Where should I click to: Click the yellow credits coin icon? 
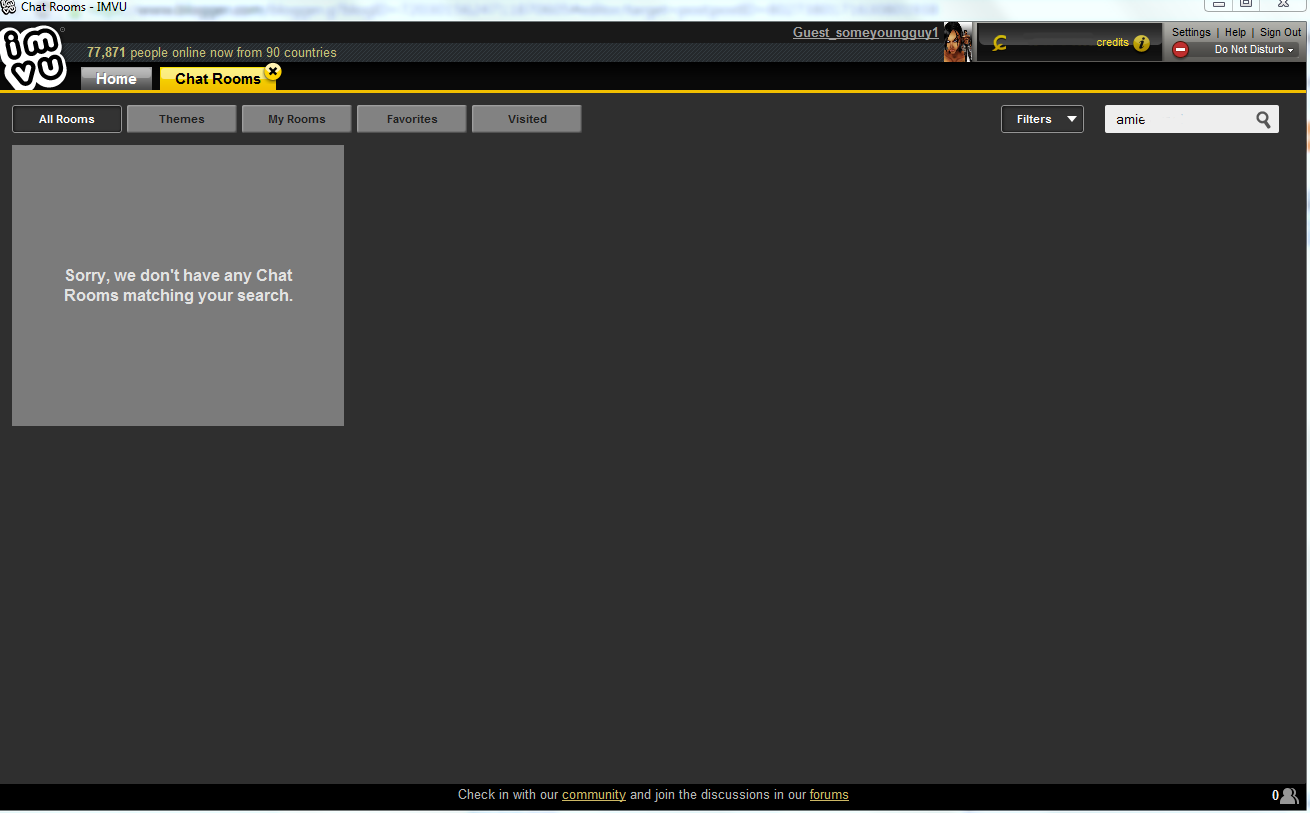[999, 43]
